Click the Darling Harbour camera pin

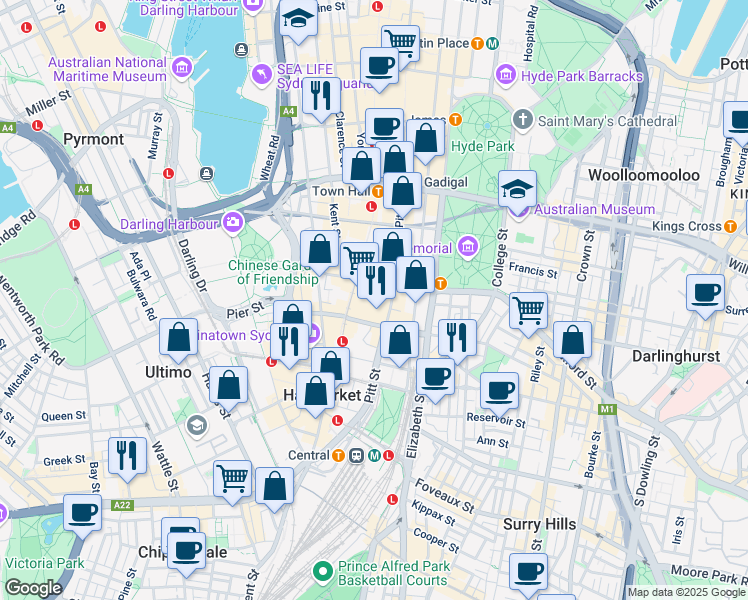pyautogui.click(x=233, y=223)
